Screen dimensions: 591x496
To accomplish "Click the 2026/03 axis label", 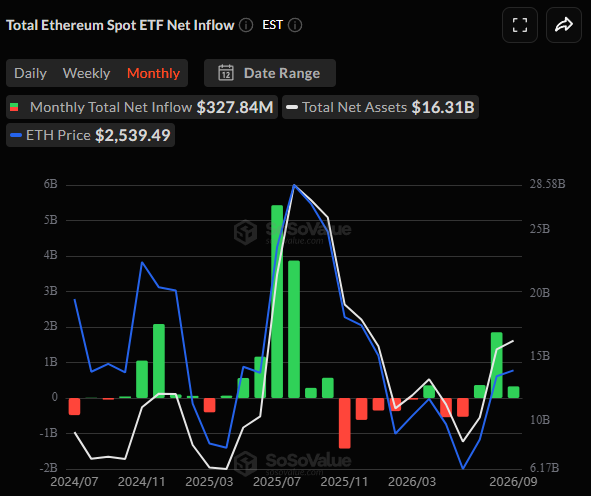I will tap(412, 482).
